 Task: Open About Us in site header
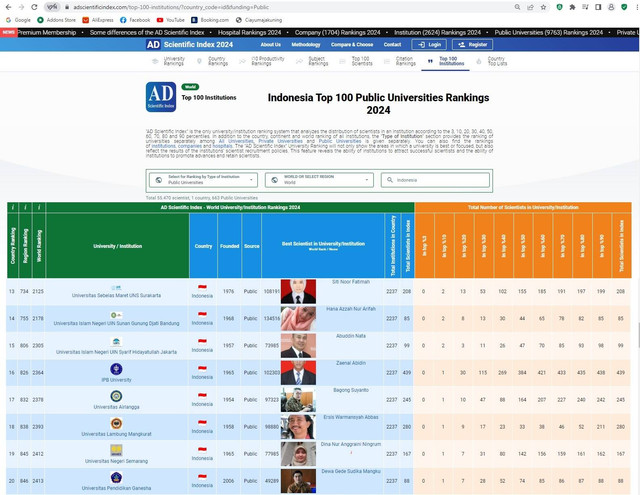pyautogui.click(x=271, y=44)
